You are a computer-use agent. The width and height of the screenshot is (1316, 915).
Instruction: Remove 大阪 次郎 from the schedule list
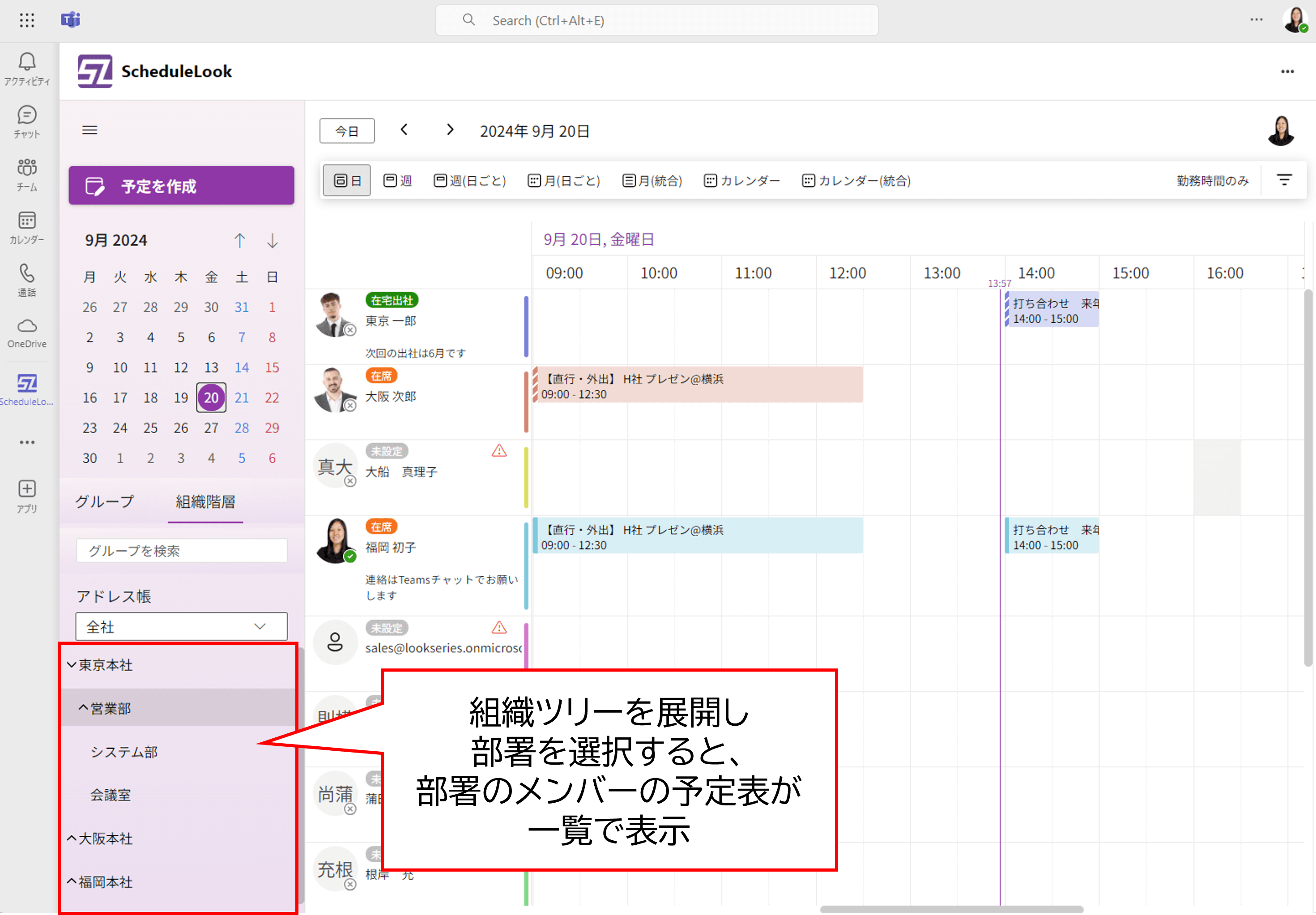click(x=351, y=406)
